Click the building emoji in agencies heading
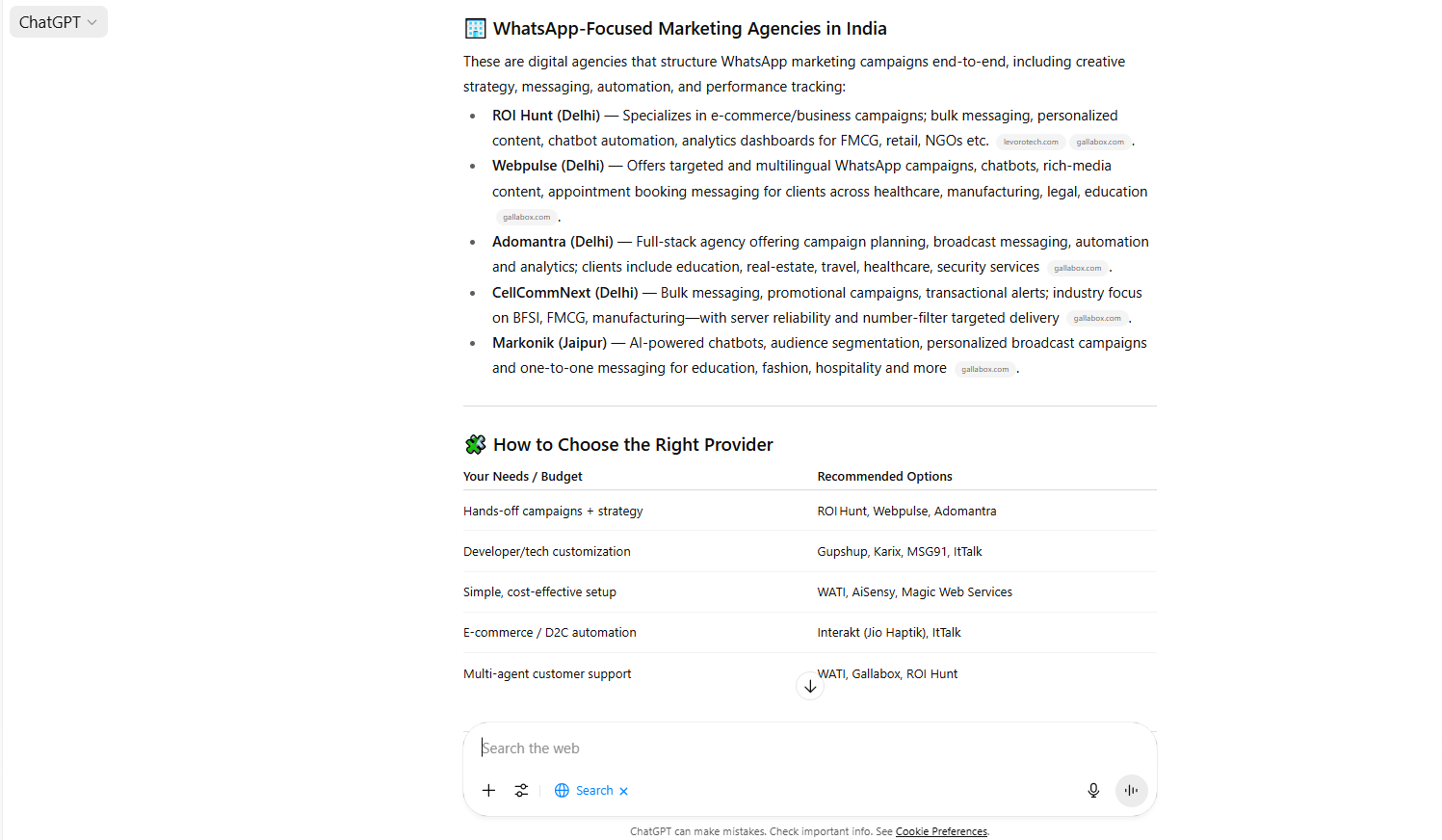 click(x=475, y=29)
